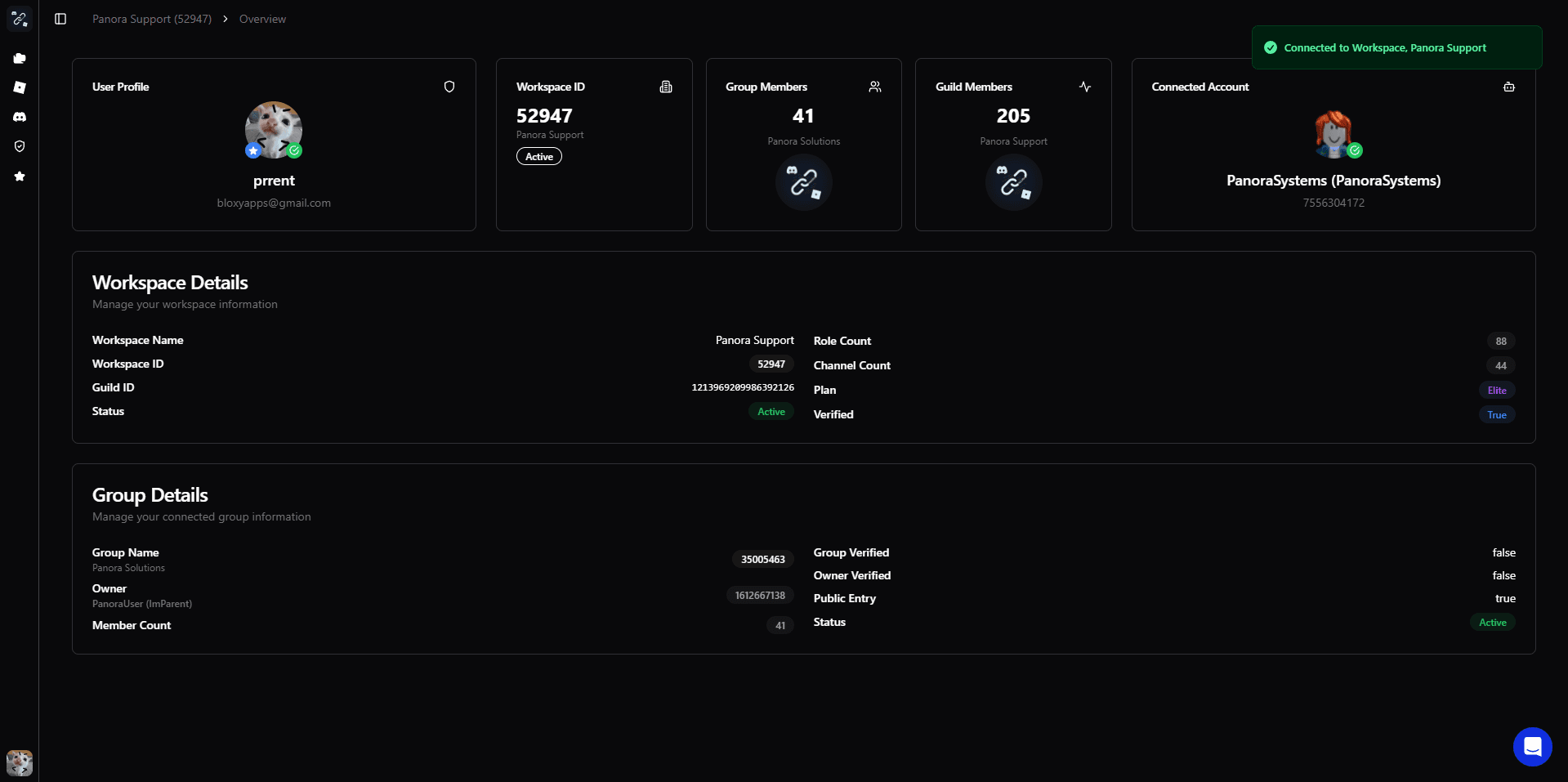Click the Active badge on Workspace ID card
This screenshot has height=782, width=1568.
pyautogui.click(x=539, y=156)
